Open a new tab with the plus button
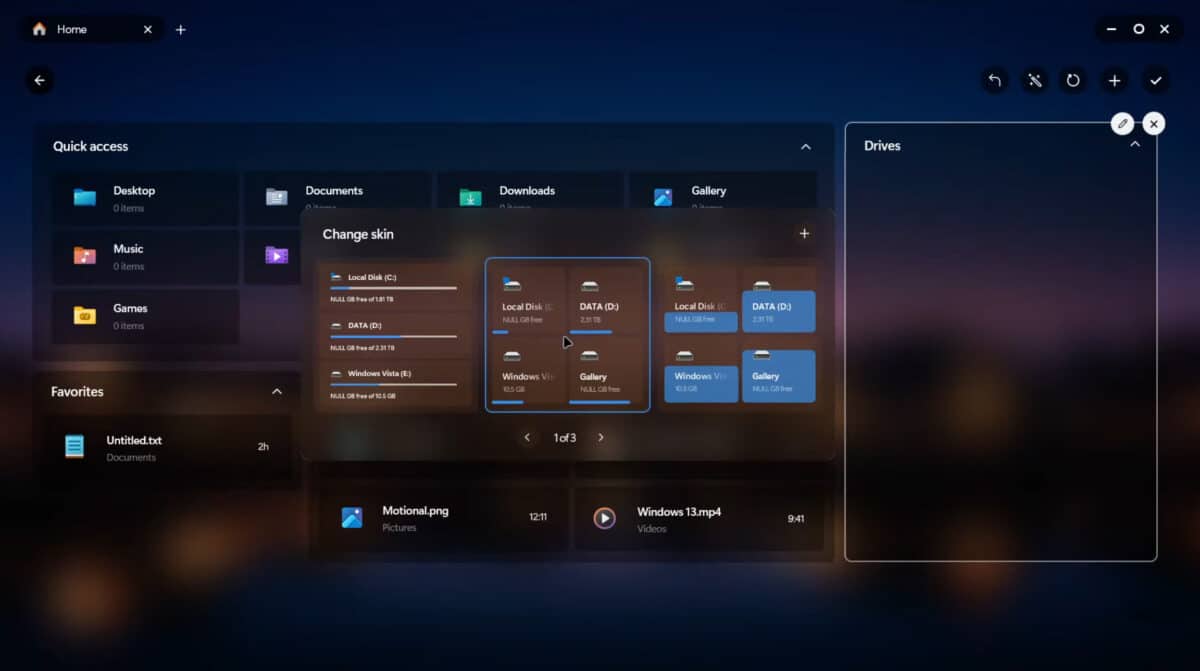 (181, 29)
